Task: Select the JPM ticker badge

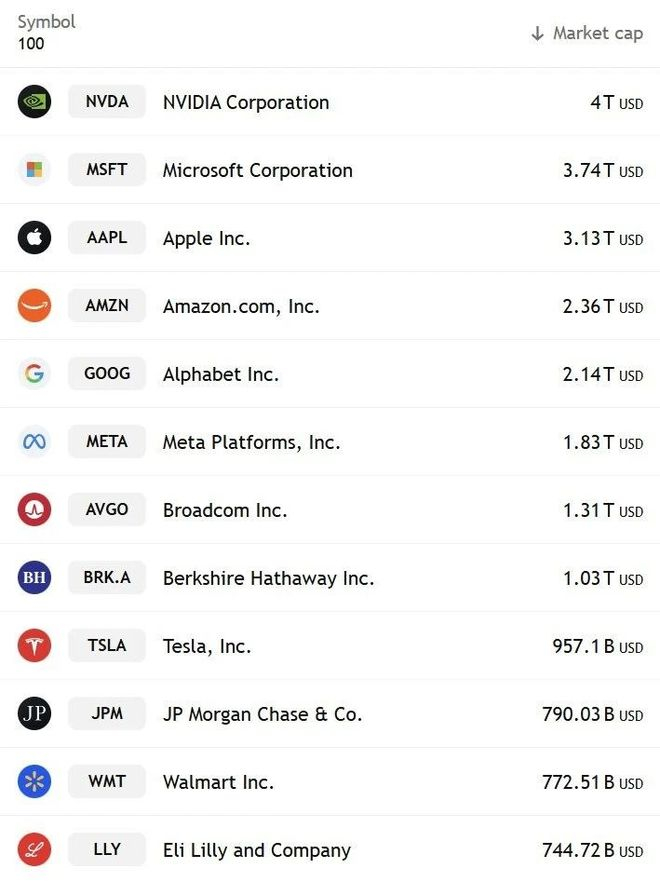Action: [x=107, y=714]
